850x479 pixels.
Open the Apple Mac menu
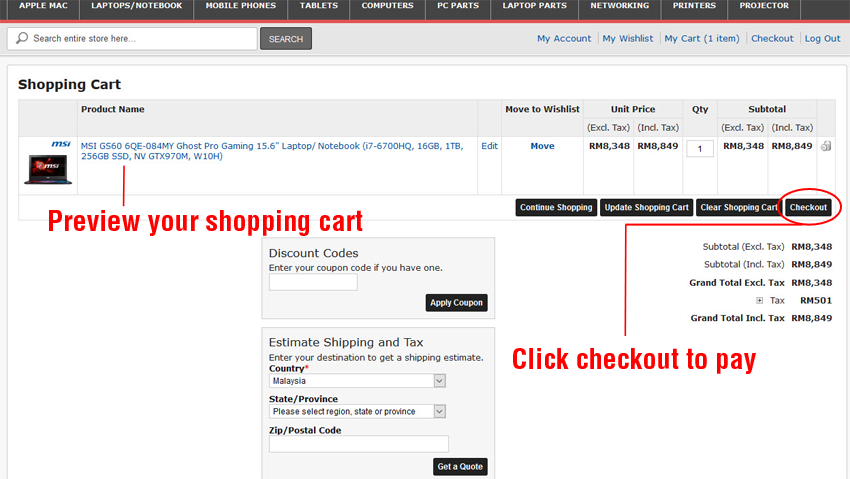click(43, 6)
